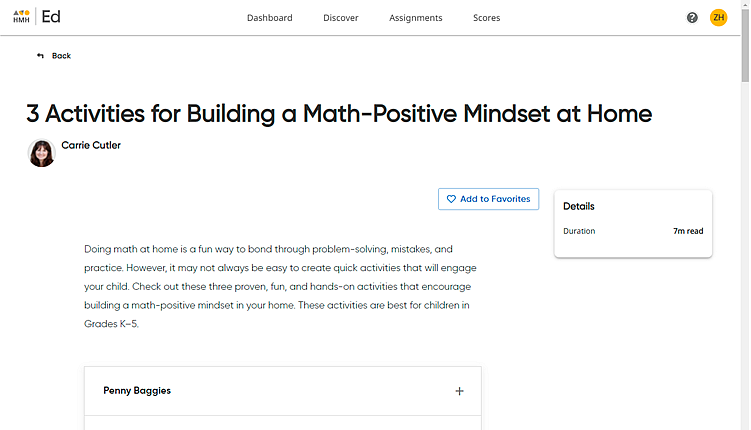Add this article to Favorites
The image size is (751, 430).
488,199
